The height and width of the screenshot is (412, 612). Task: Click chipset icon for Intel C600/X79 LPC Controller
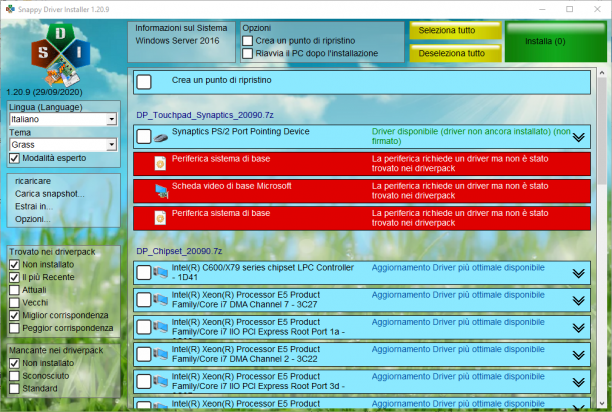point(160,272)
